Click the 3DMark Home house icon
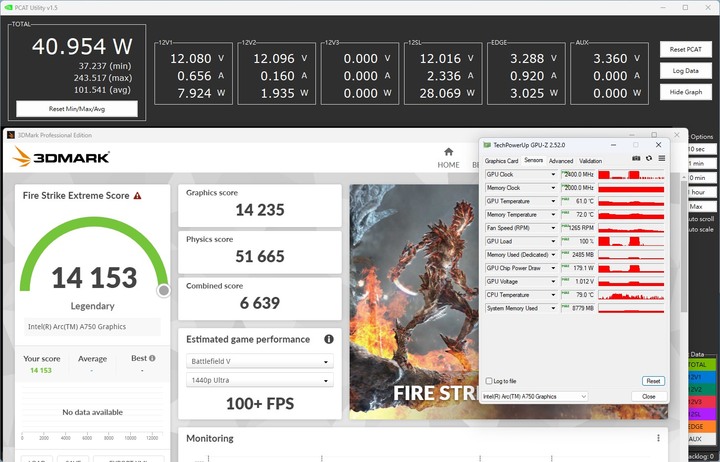Image resolution: width=720 pixels, height=462 pixels. click(x=449, y=152)
